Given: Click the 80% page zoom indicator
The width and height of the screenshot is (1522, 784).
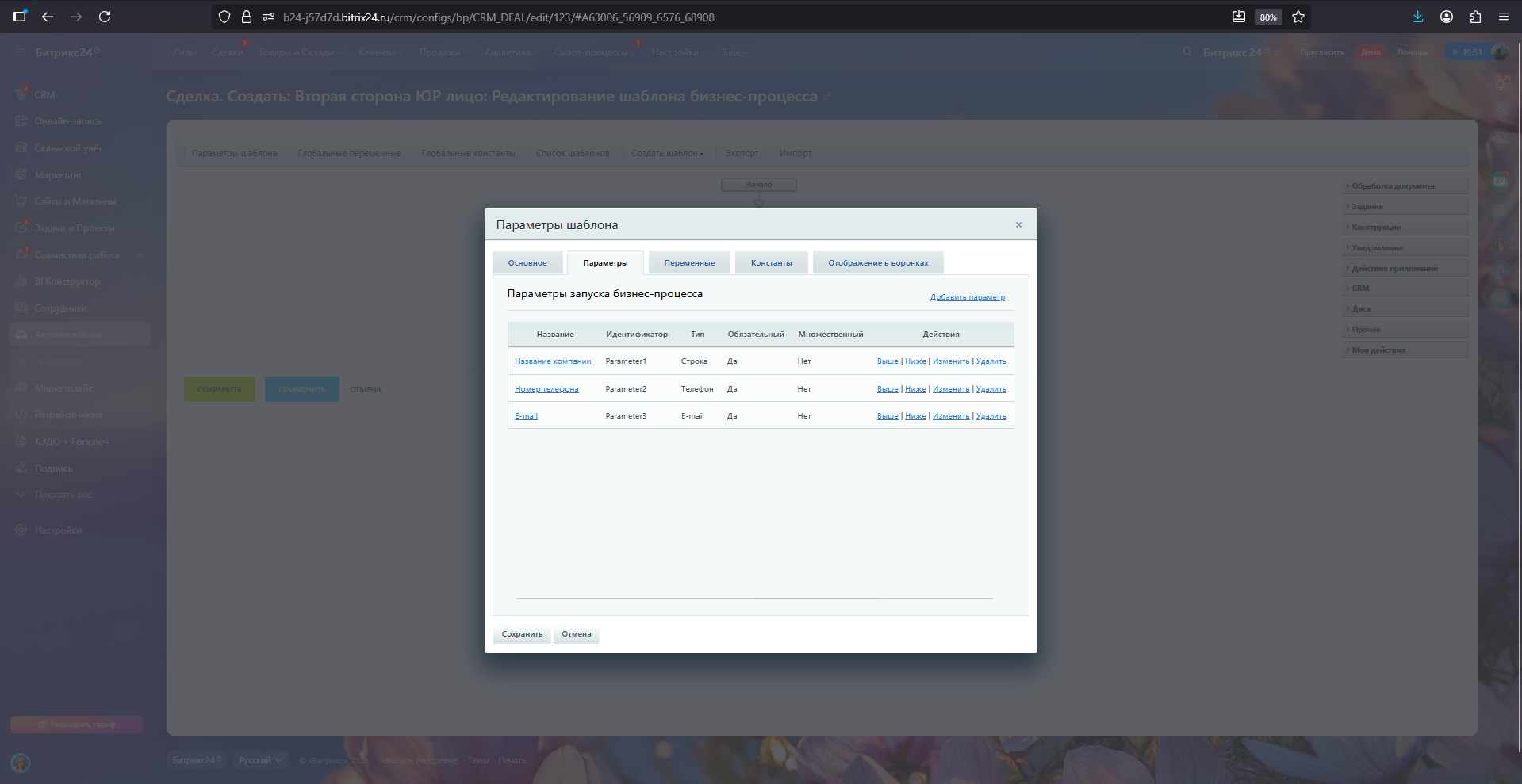Looking at the screenshot, I should pos(1268,17).
